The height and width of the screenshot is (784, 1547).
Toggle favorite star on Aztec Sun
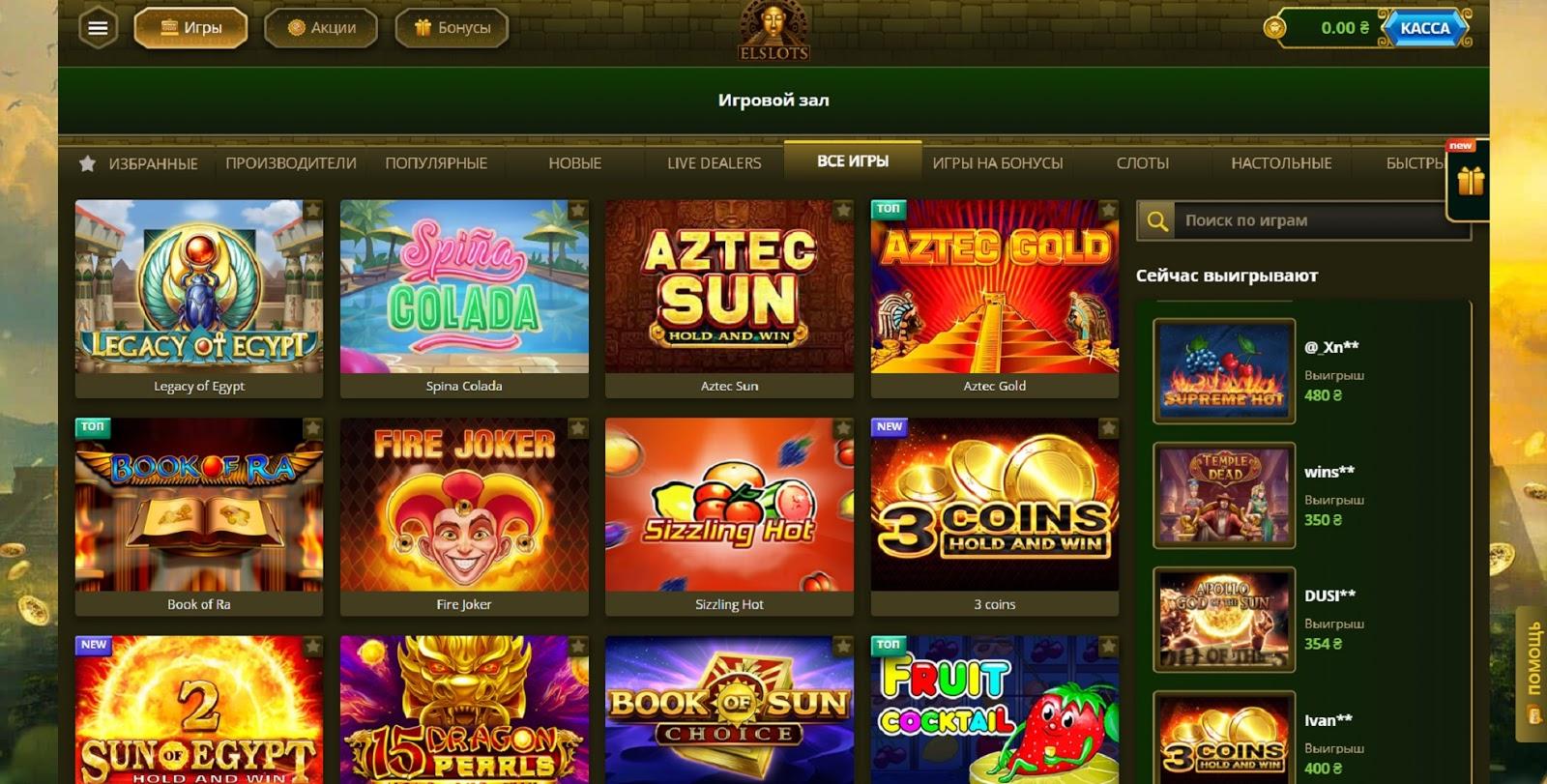click(843, 210)
